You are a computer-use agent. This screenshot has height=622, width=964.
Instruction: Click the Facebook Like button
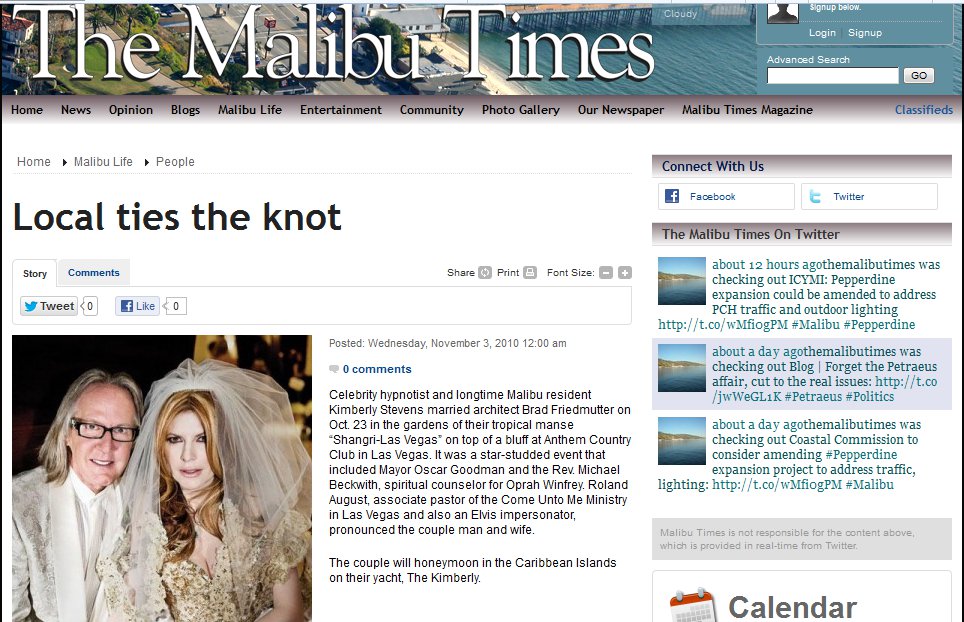point(138,306)
